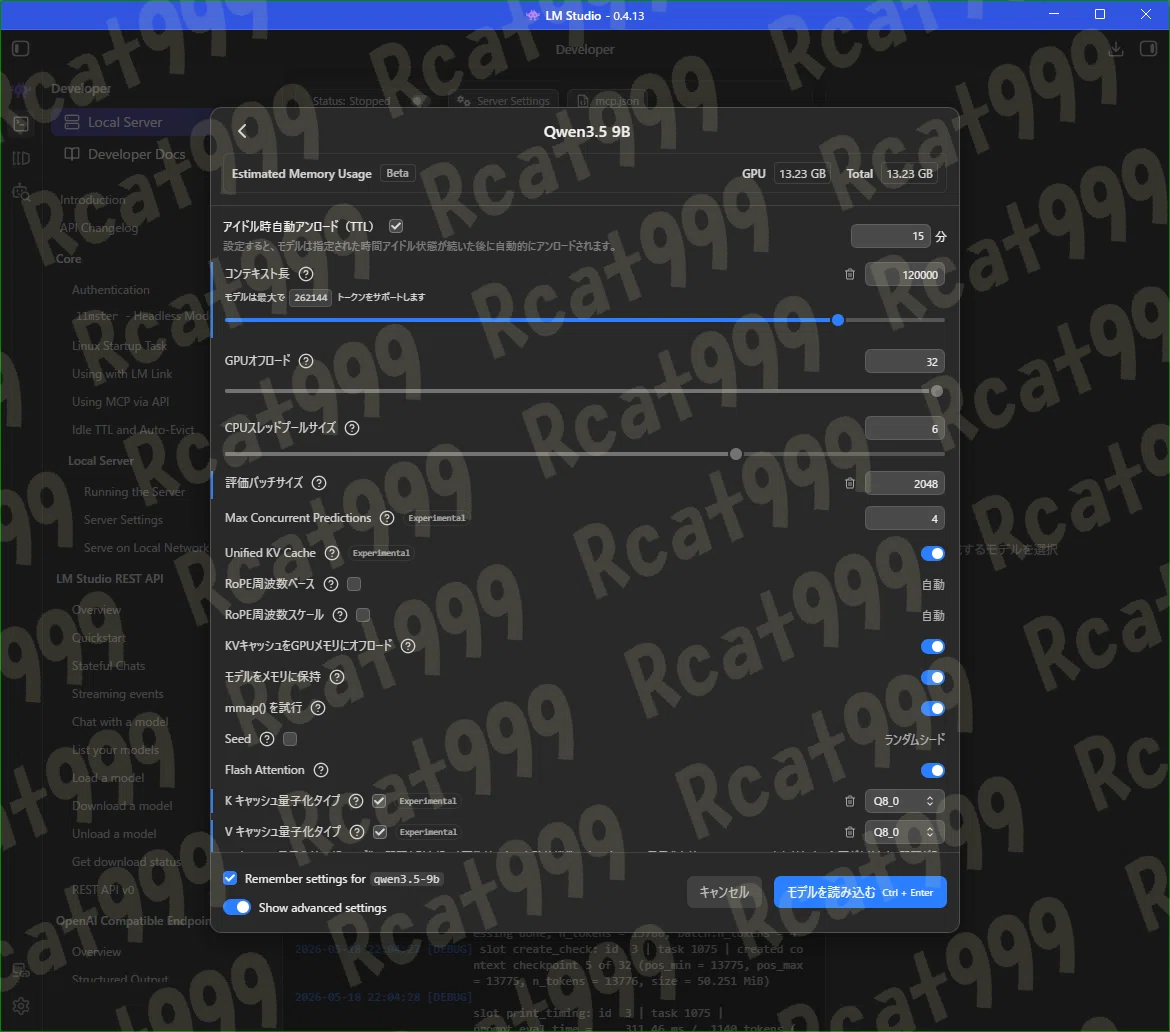
Task: Enable the Seed checkbox
Action: (290, 739)
